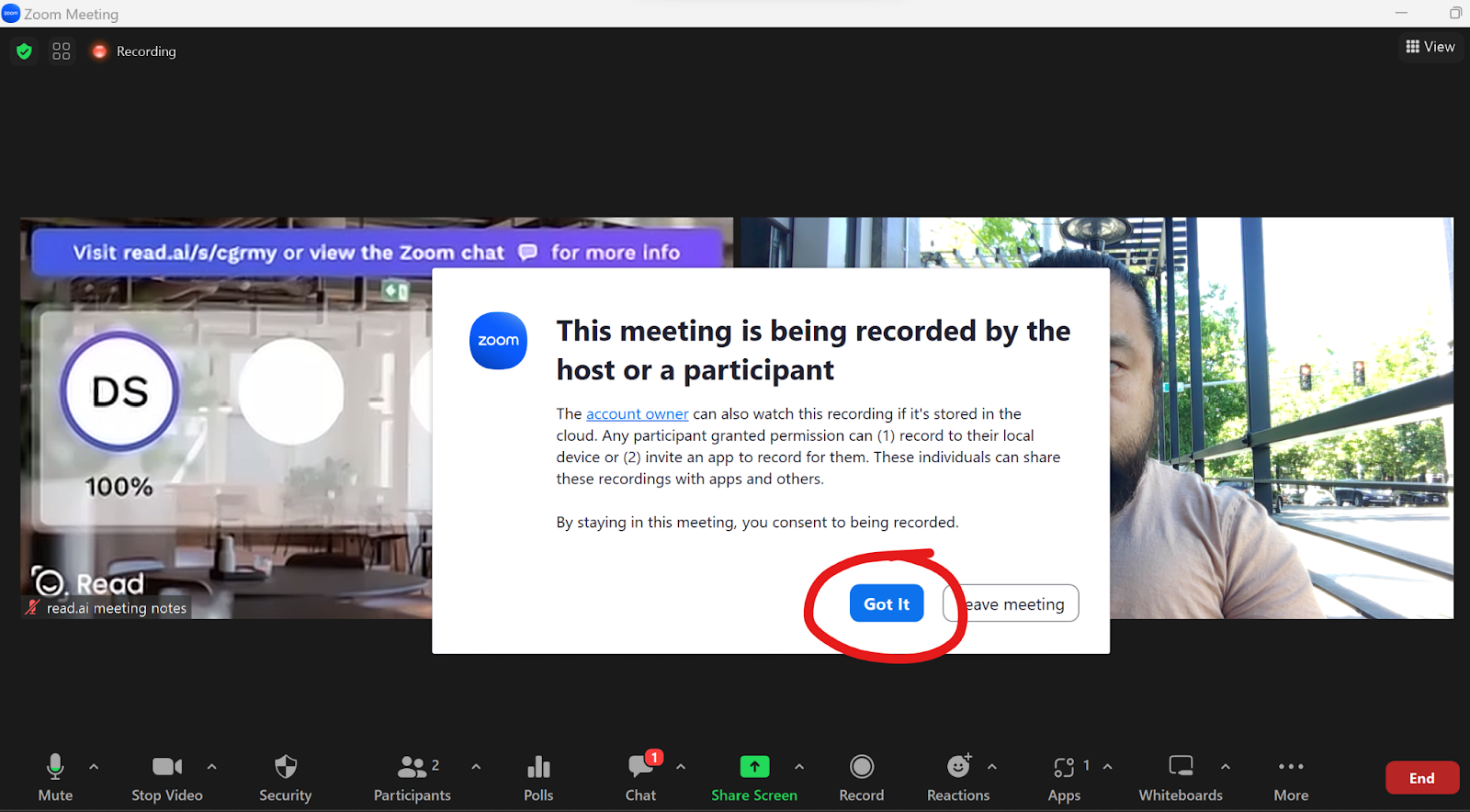Image resolution: width=1470 pixels, height=812 pixels.
Task: Select the read.ai meeting notes video tile
Action: pyautogui.click(x=226, y=418)
